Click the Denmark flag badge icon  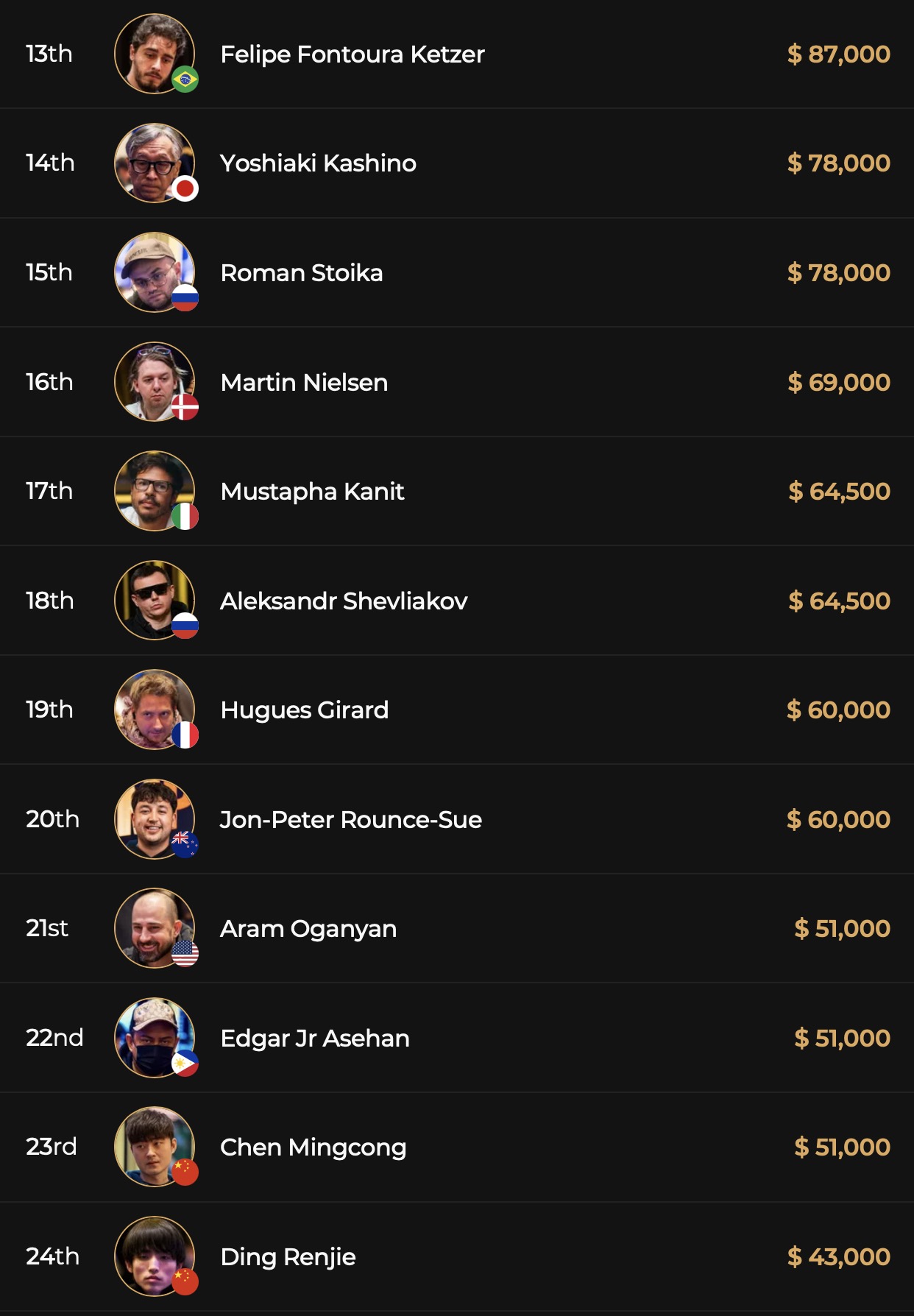tap(185, 407)
